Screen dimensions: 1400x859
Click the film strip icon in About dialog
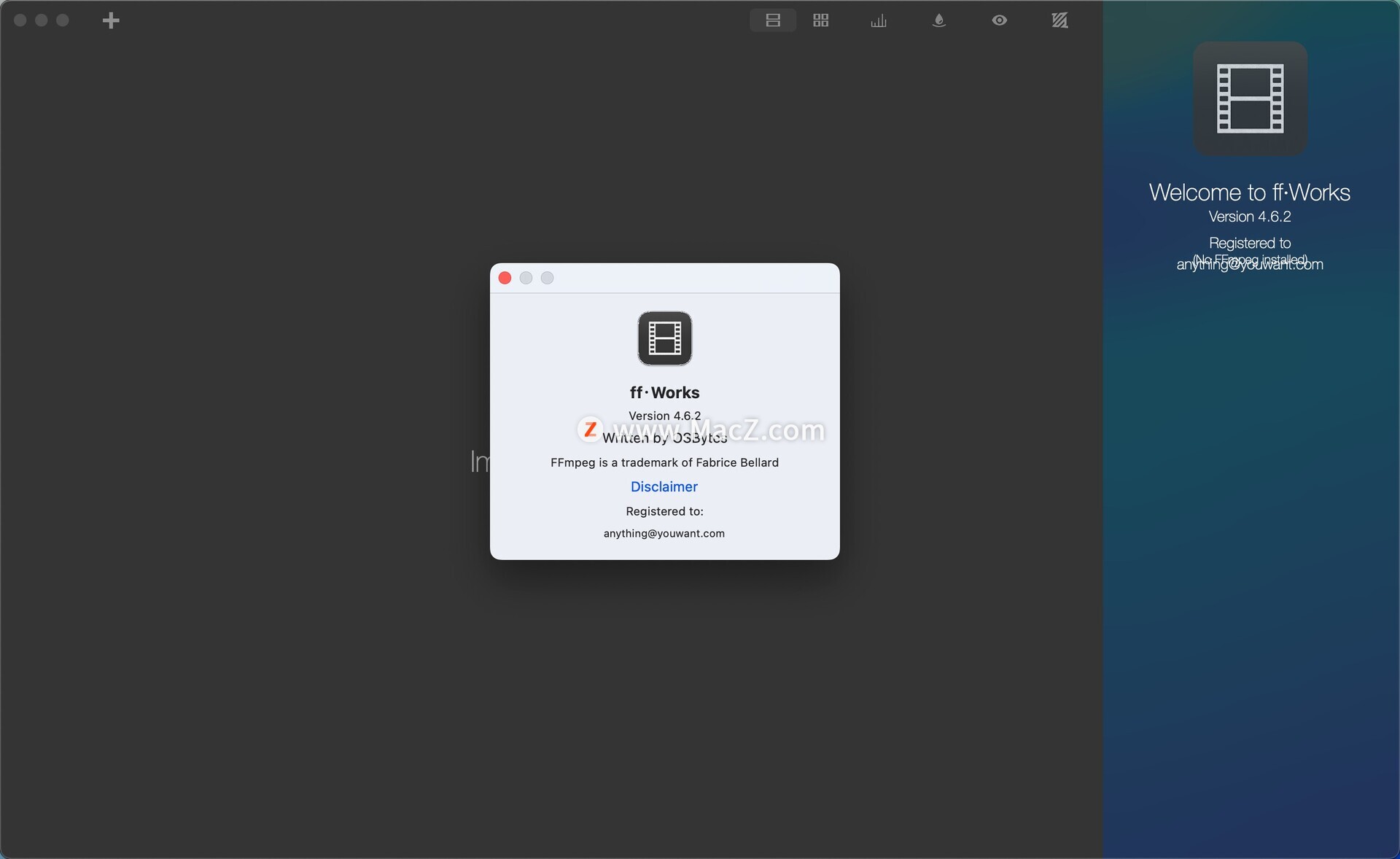pyautogui.click(x=665, y=338)
